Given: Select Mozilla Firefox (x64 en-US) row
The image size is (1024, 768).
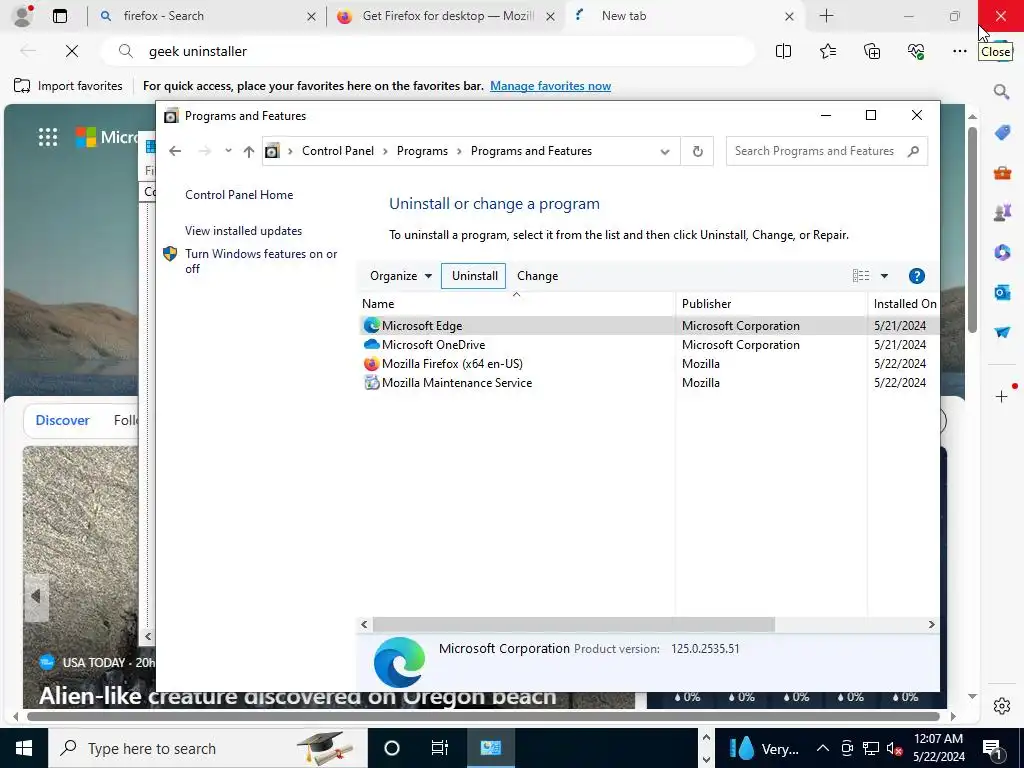Looking at the screenshot, I should click(649, 364).
